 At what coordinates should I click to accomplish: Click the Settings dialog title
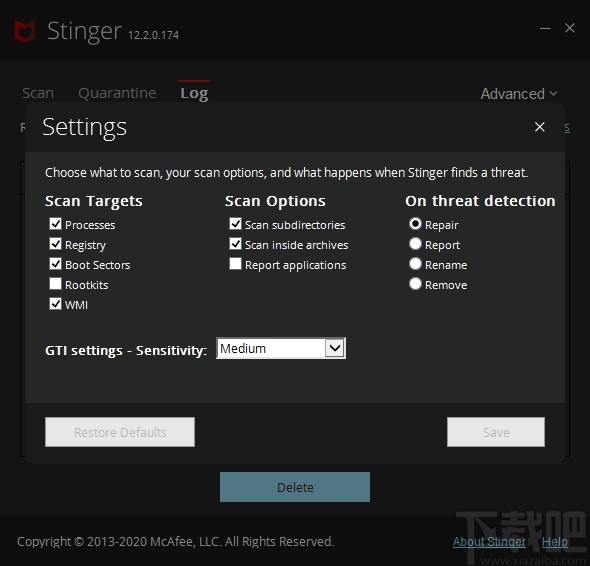[x=85, y=127]
